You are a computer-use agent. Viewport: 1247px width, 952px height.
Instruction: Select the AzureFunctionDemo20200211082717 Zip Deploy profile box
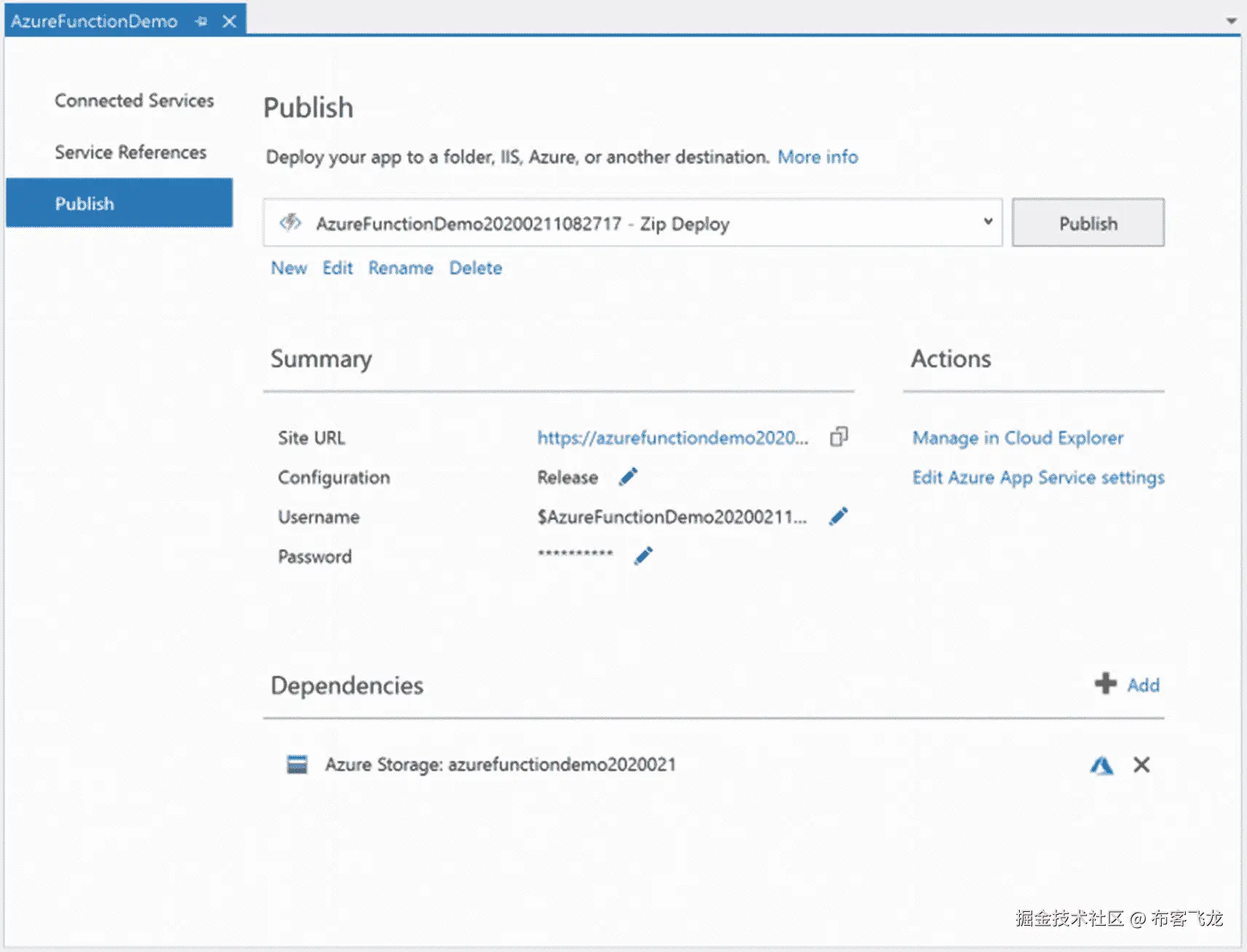633,223
